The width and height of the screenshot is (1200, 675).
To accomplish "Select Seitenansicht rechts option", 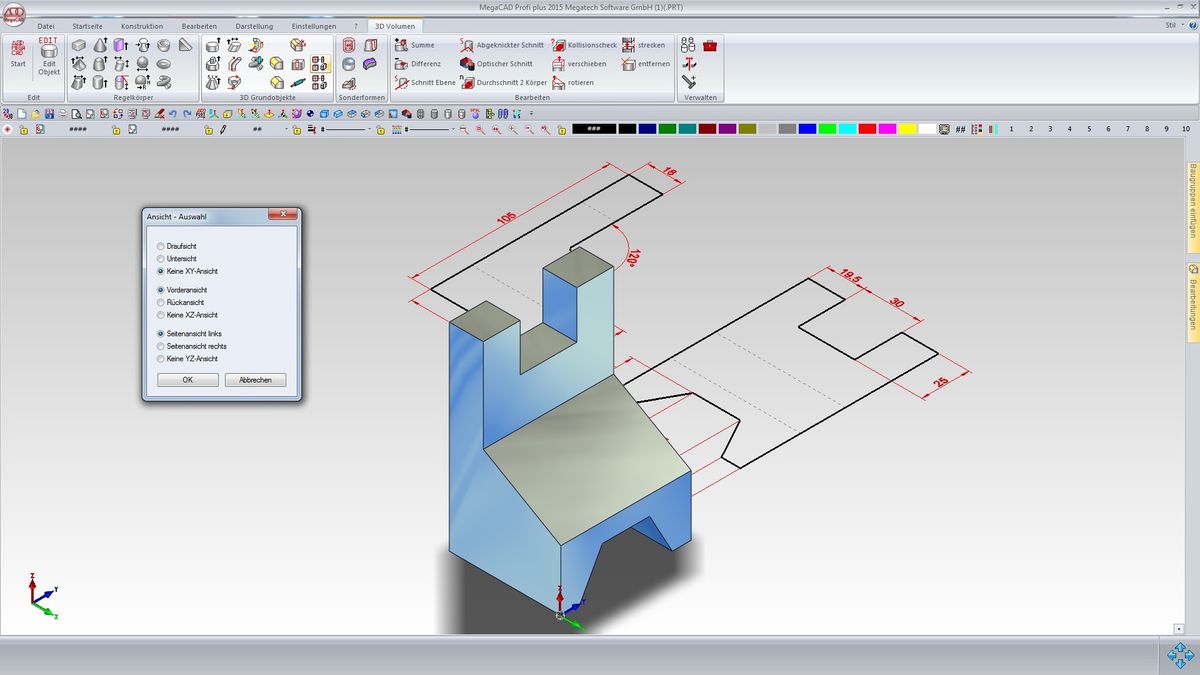I will click(161, 346).
